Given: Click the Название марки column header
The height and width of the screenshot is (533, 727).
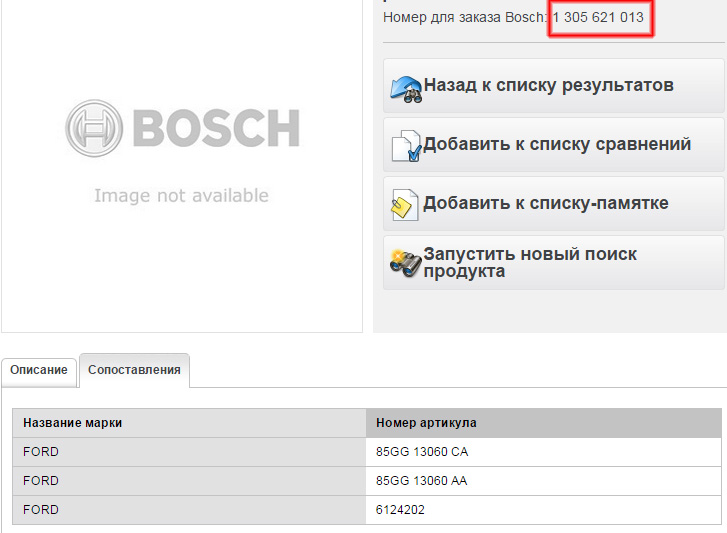Looking at the screenshot, I should (x=189, y=423).
